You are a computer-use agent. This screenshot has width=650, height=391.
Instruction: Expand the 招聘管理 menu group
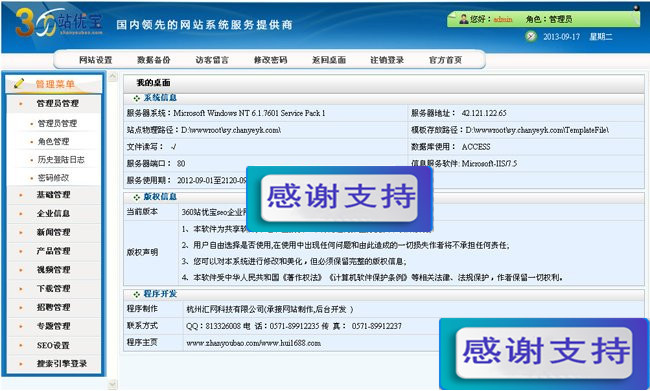(54, 307)
